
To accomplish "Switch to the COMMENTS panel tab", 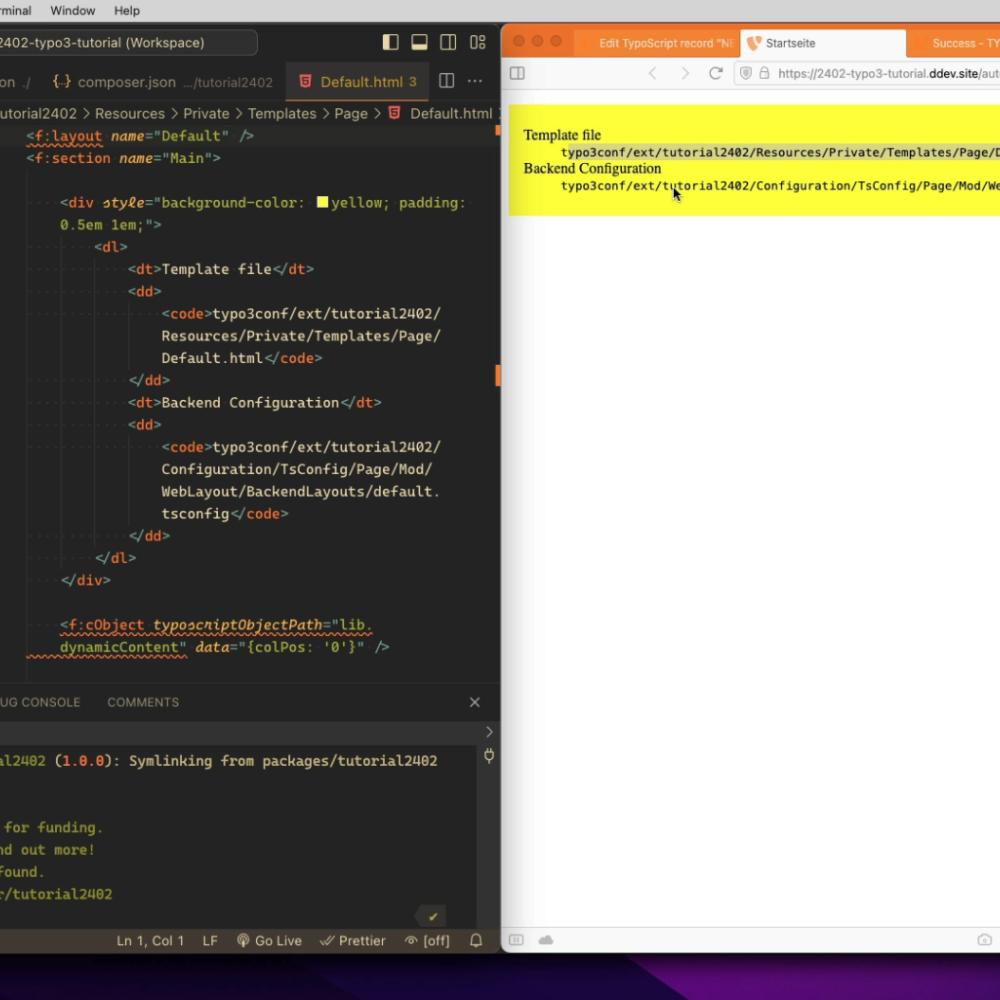I will pyautogui.click(x=143, y=702).
